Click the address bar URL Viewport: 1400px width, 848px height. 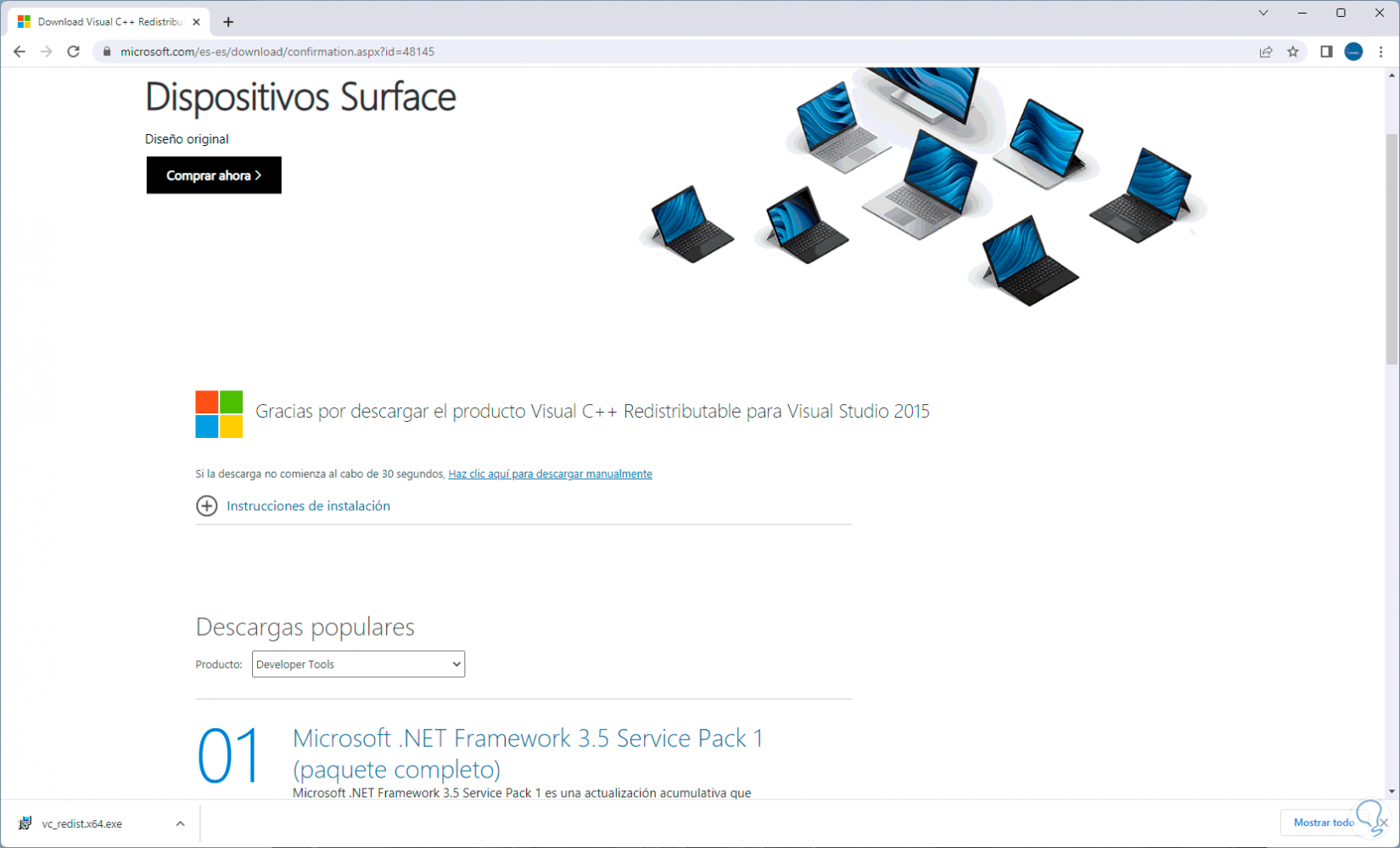277,52
